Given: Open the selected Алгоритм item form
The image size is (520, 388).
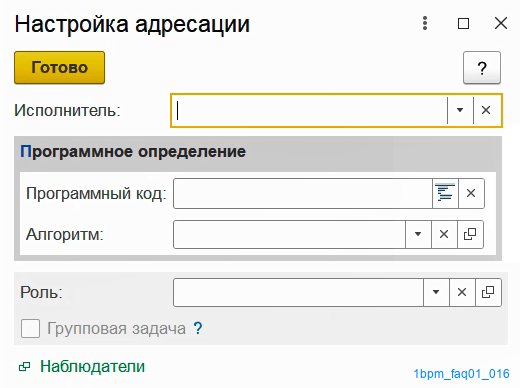Looking at the screenshot, I should pyautogui.click(x=470, y=234).
